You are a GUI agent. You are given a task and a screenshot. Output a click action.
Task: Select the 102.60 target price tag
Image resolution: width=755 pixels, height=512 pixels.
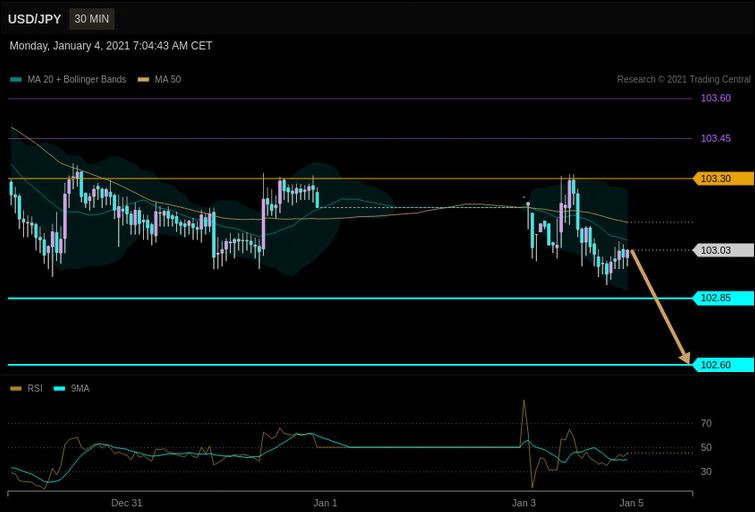723,365
